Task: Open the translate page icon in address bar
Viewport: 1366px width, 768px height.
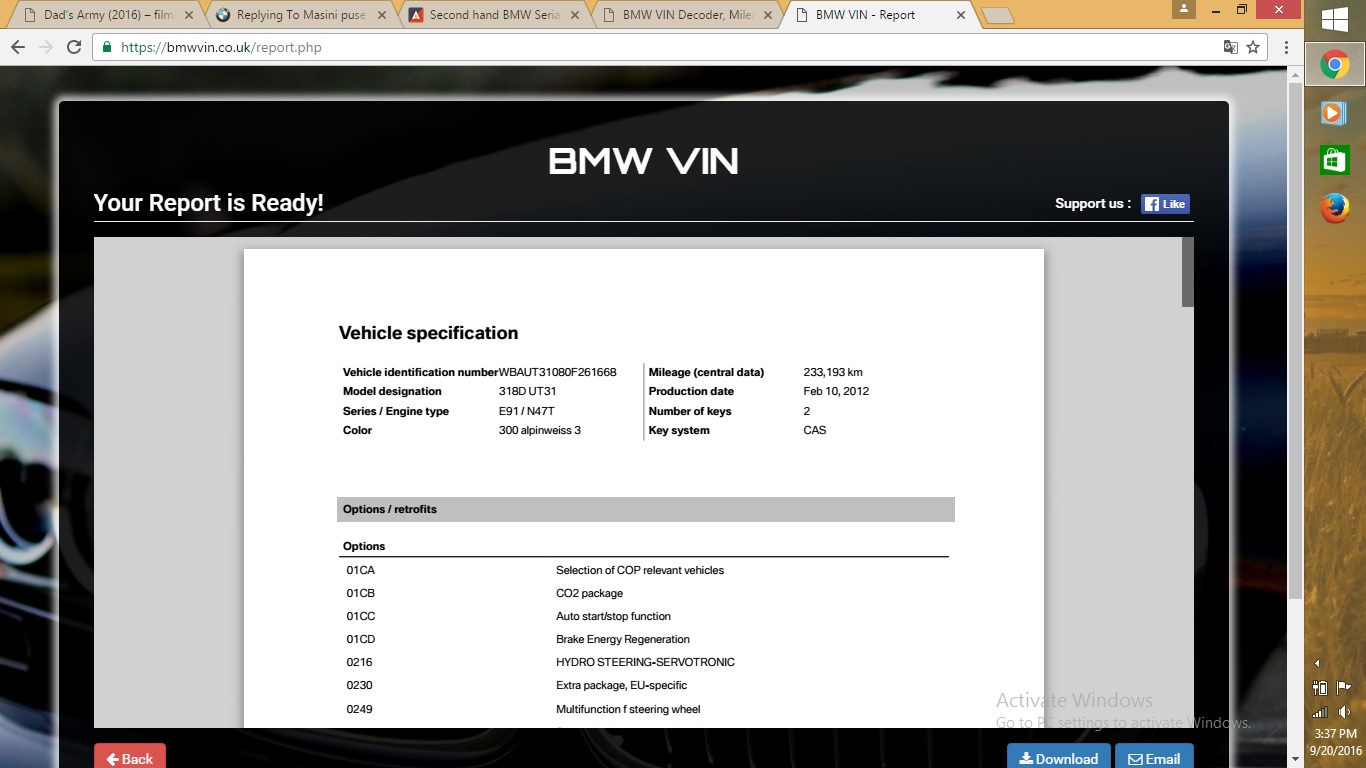Action: click(x=1231, y=47)
